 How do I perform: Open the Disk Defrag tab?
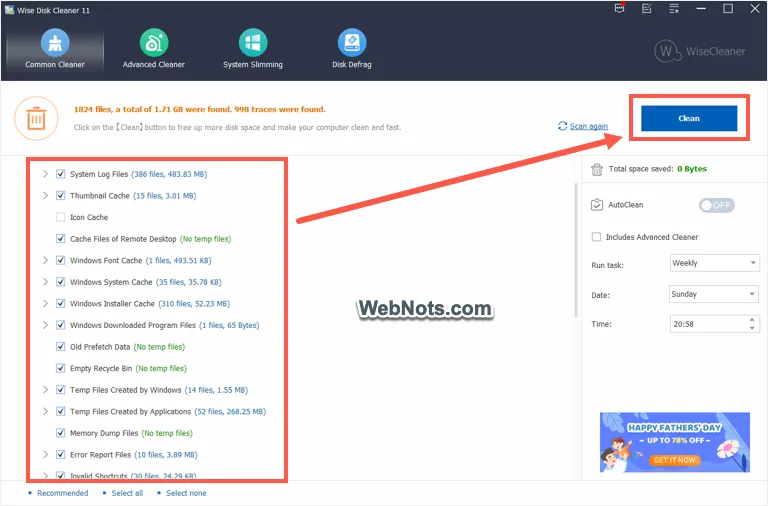352,49
